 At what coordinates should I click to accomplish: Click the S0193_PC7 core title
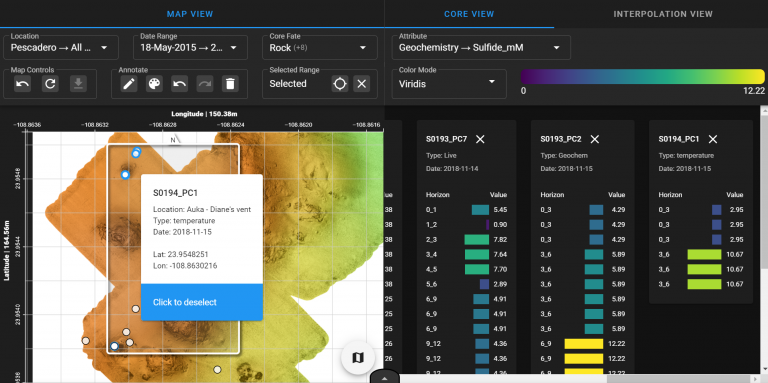click(x=446, y=139)
